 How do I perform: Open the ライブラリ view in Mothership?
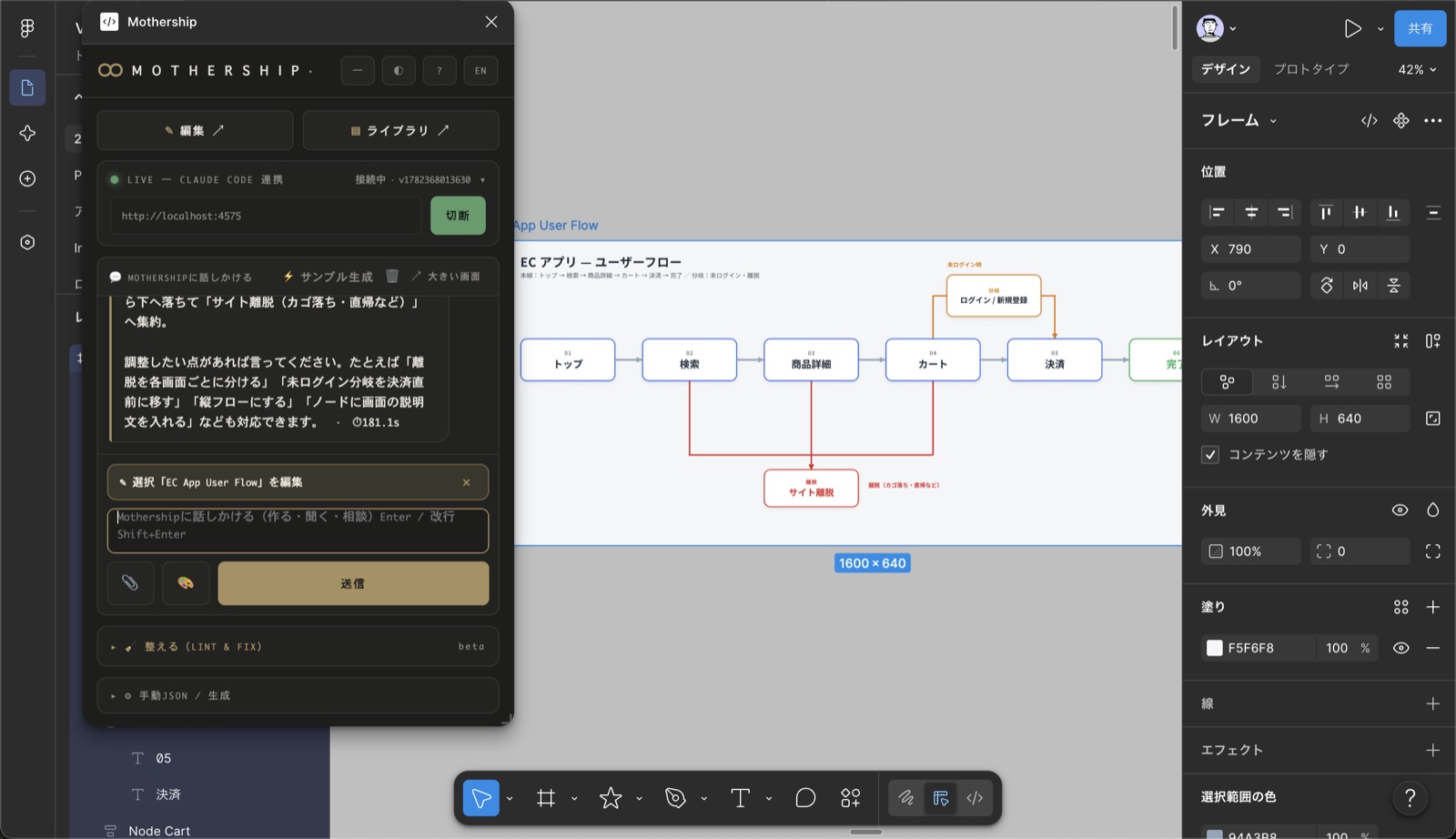pyautogui.click(x=400, y=130)
